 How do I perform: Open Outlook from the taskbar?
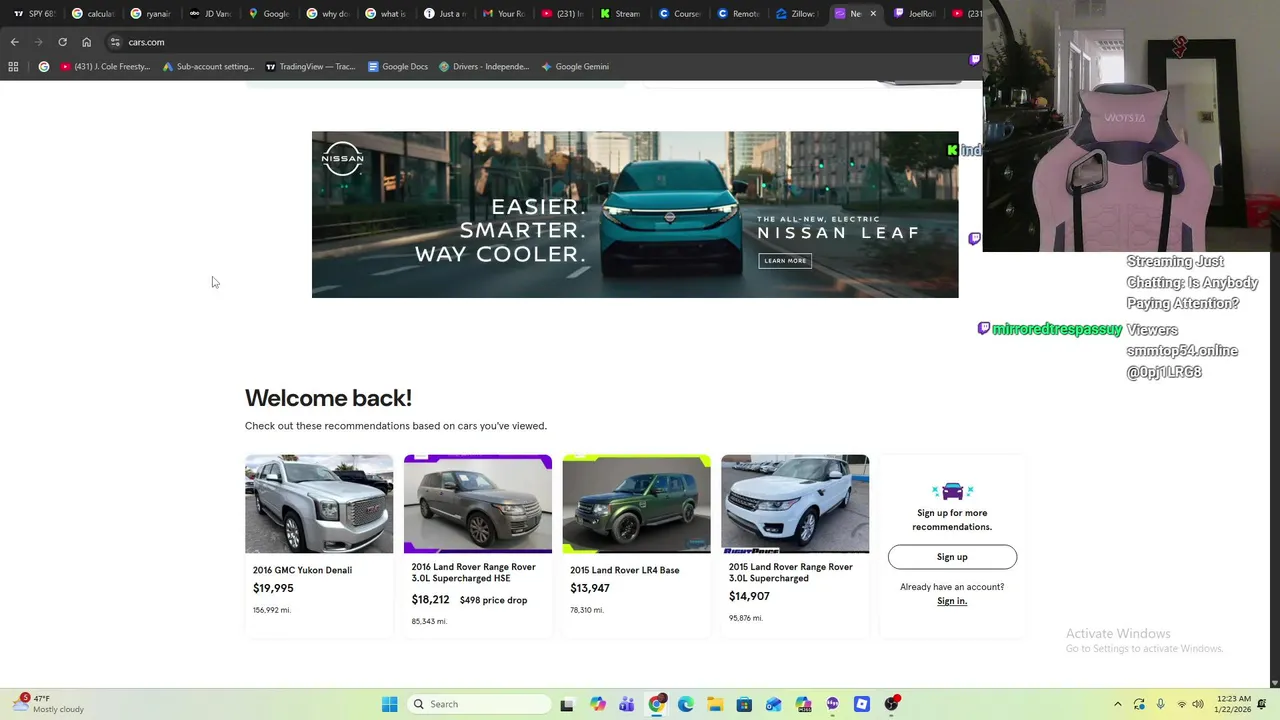pos(773,704)
